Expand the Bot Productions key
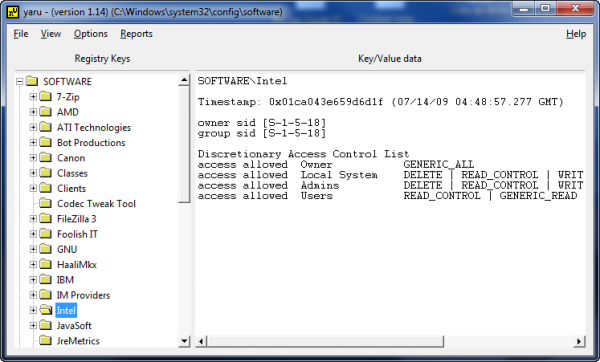600x362 pixels. point(33,143)
